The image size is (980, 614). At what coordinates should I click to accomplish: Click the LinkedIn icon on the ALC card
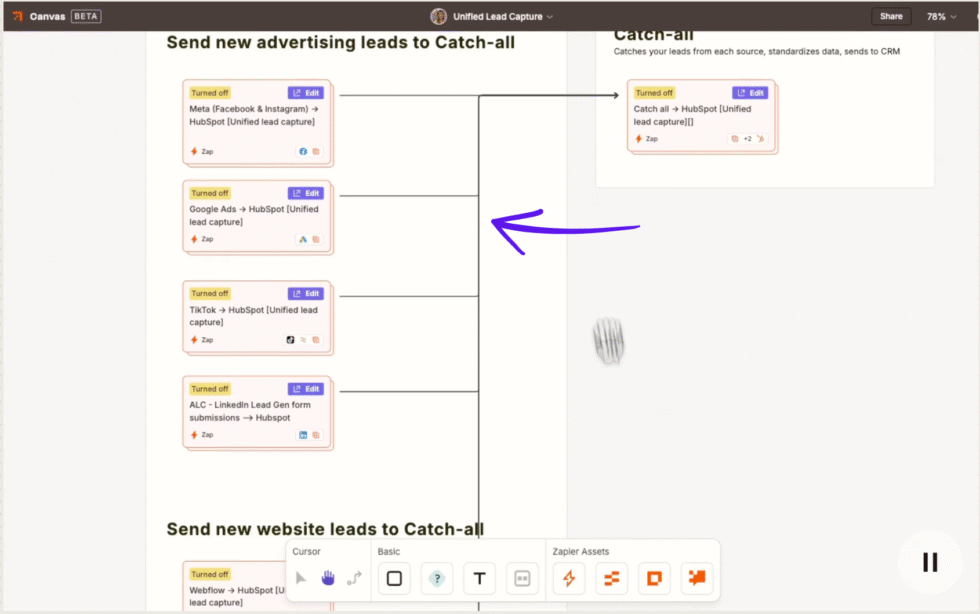[x=301, y=435]
